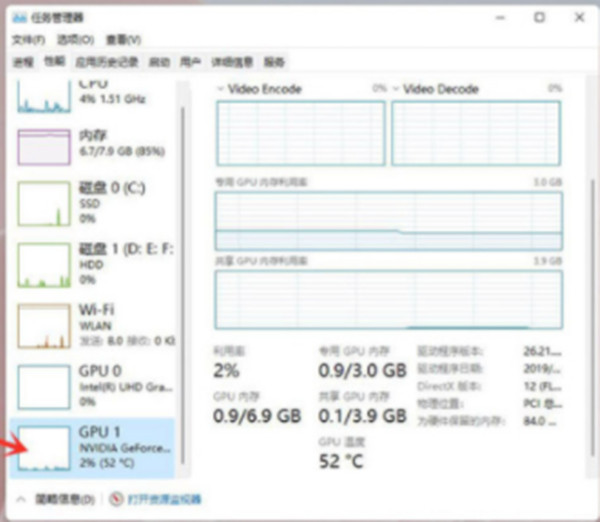The height and width of the screenshot is (522, 600).
Task: Select the 磁盘 1 (D: E: F:) HDD entry
Action: point(94,265)
